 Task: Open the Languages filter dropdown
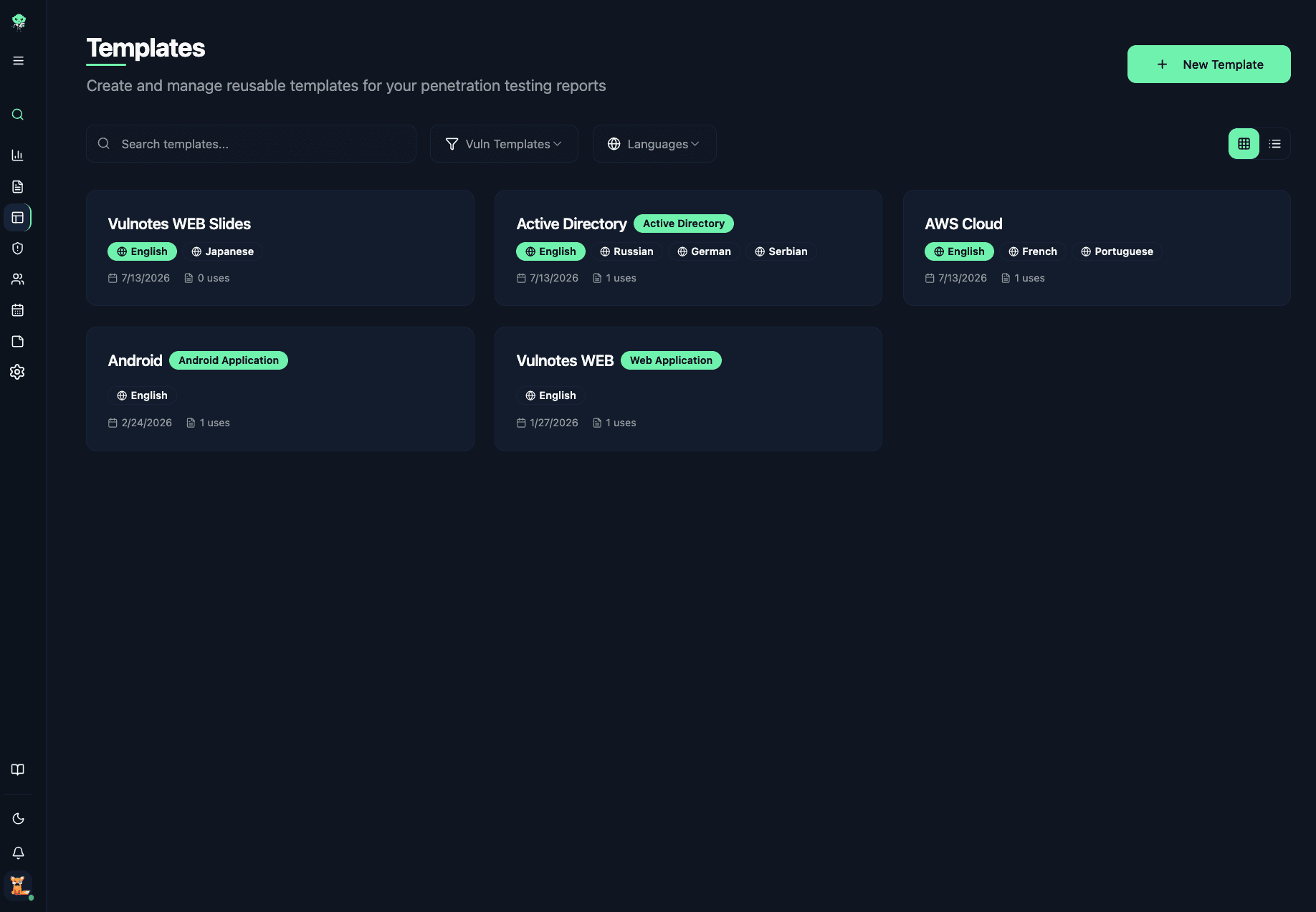[654, 144]
